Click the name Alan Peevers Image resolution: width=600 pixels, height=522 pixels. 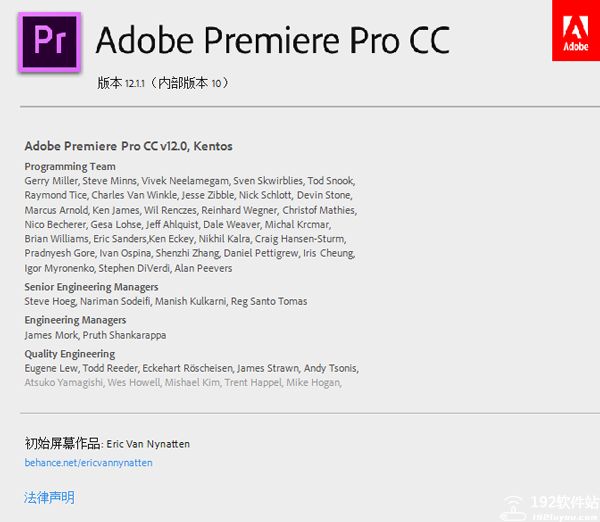[x=203, y=268]
